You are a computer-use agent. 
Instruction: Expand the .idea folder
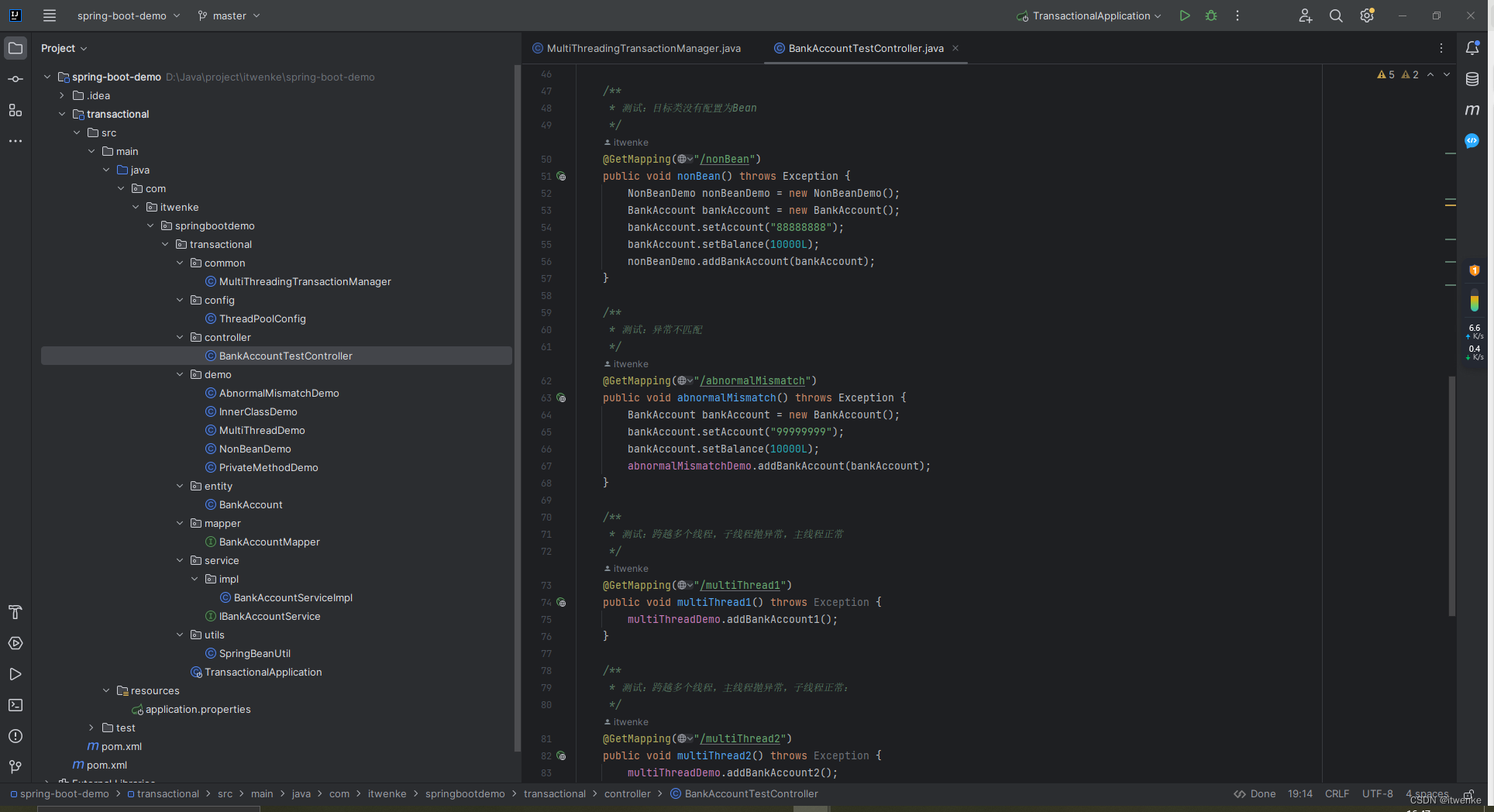click(62, 96)
